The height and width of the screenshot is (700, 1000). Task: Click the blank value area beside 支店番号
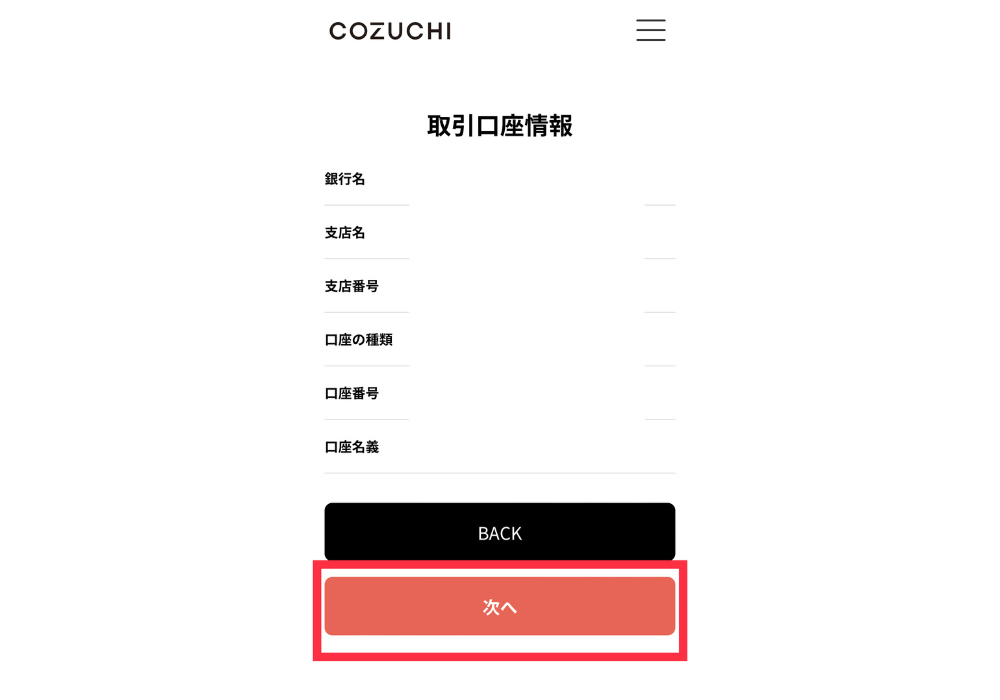pyautogui.click(x=527, y=286)
